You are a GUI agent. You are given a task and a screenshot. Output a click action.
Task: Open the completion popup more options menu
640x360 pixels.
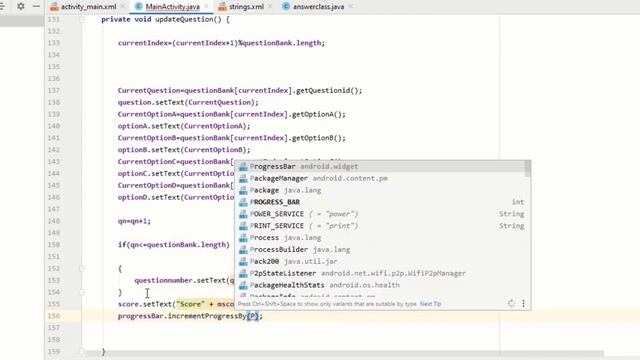[x=523, y=303]
